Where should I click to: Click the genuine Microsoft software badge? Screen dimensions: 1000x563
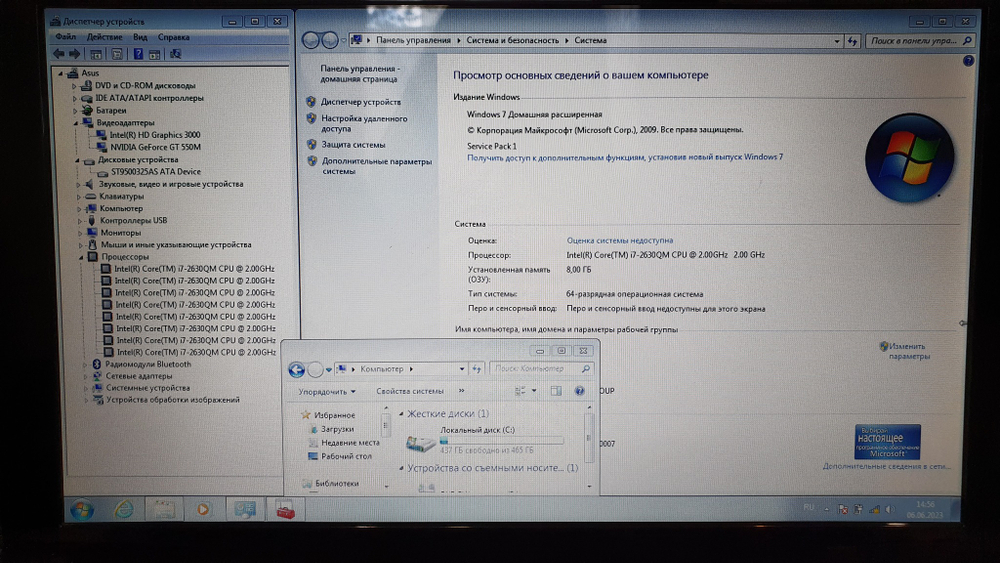click(x=887, y=441)
